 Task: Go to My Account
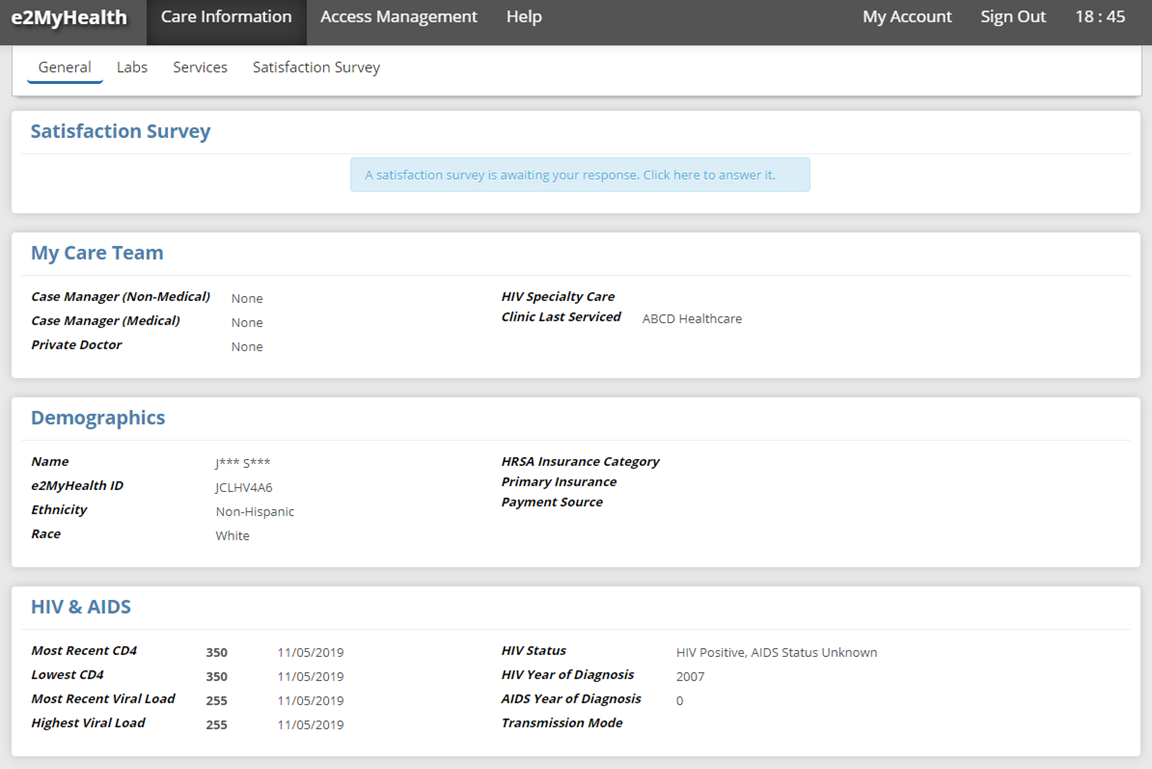pyautogui.click(x=907, y=17)
